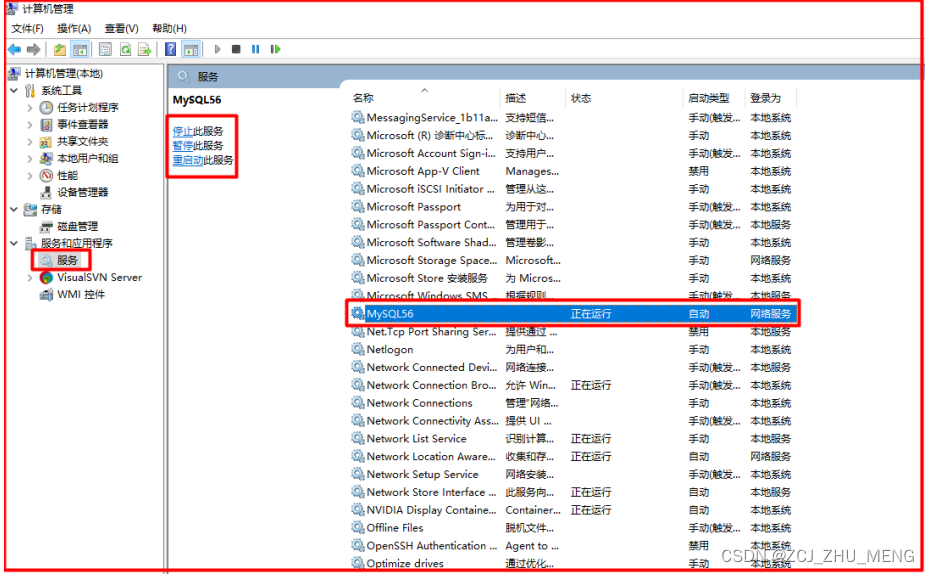Collapse the 存储 tree node
The image size is (929, 574).
14,210
